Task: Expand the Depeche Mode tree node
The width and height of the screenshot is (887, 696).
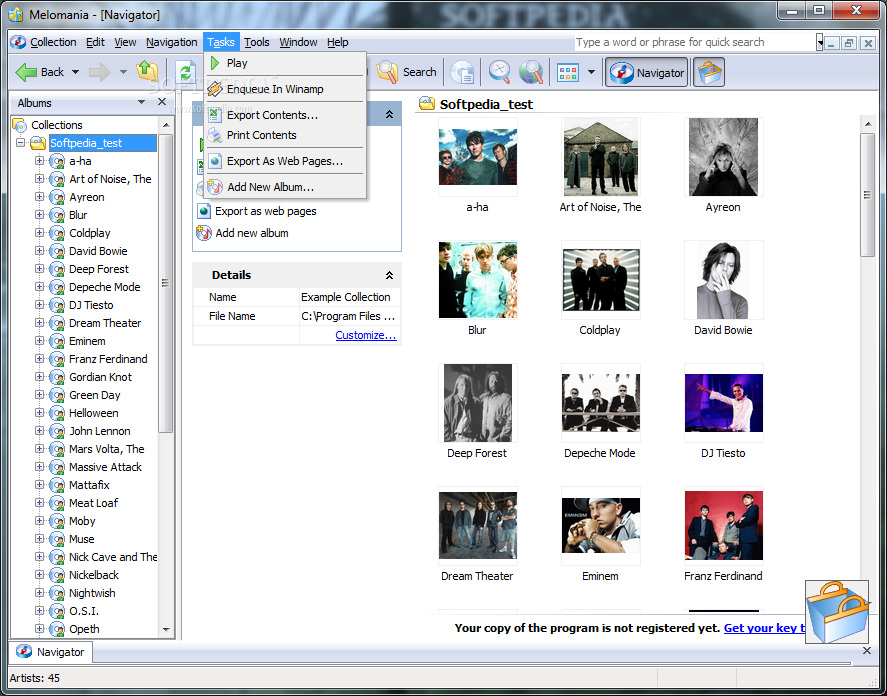Action: coord(39,287)
